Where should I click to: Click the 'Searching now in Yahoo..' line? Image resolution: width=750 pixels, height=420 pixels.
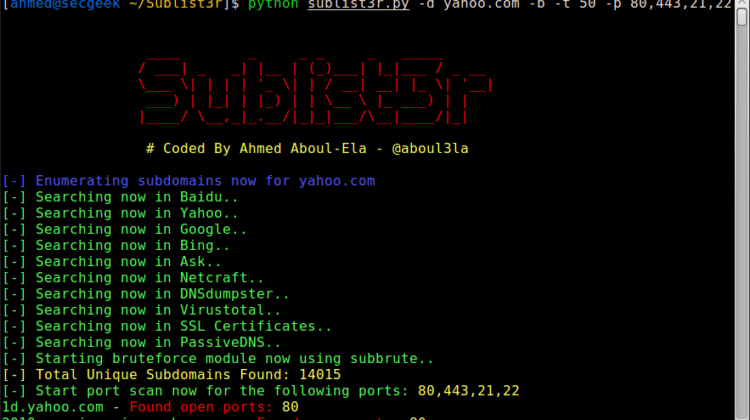pos(120,213)
